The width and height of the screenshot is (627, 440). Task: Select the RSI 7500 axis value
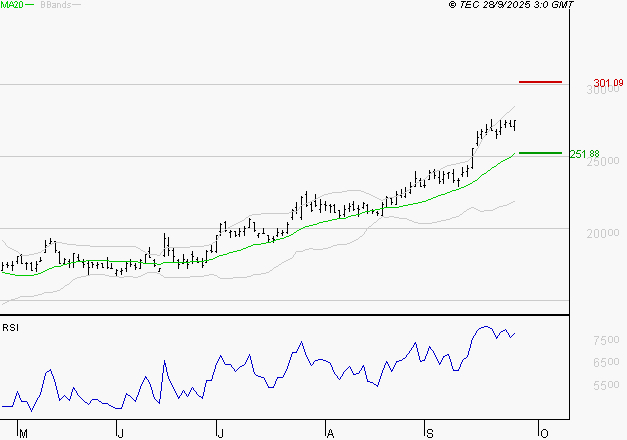[606, 340]
